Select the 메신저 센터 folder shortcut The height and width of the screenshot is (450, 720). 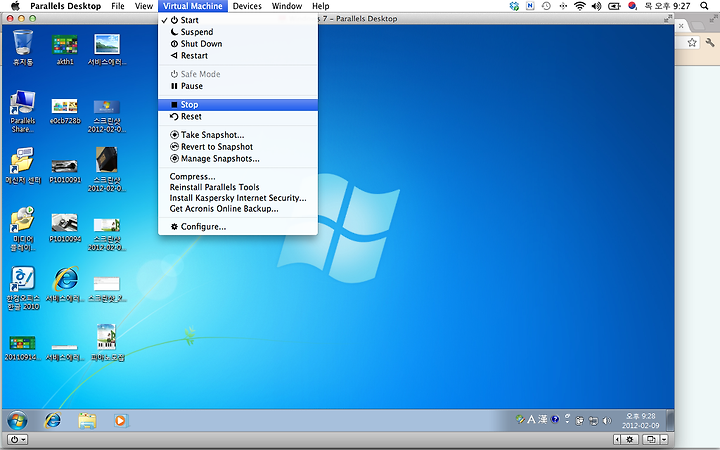[23, 165]
